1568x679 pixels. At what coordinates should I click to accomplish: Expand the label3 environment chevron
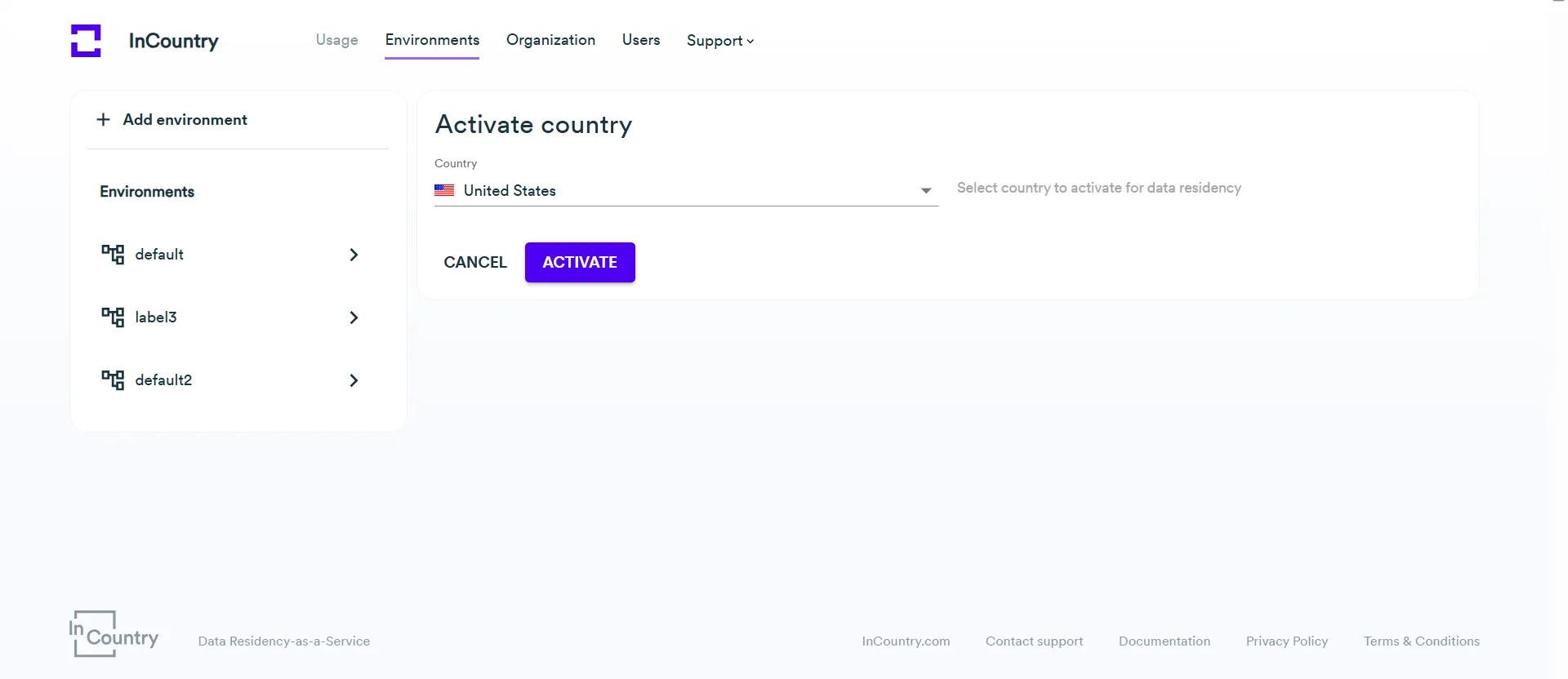[x=354, y=317]
